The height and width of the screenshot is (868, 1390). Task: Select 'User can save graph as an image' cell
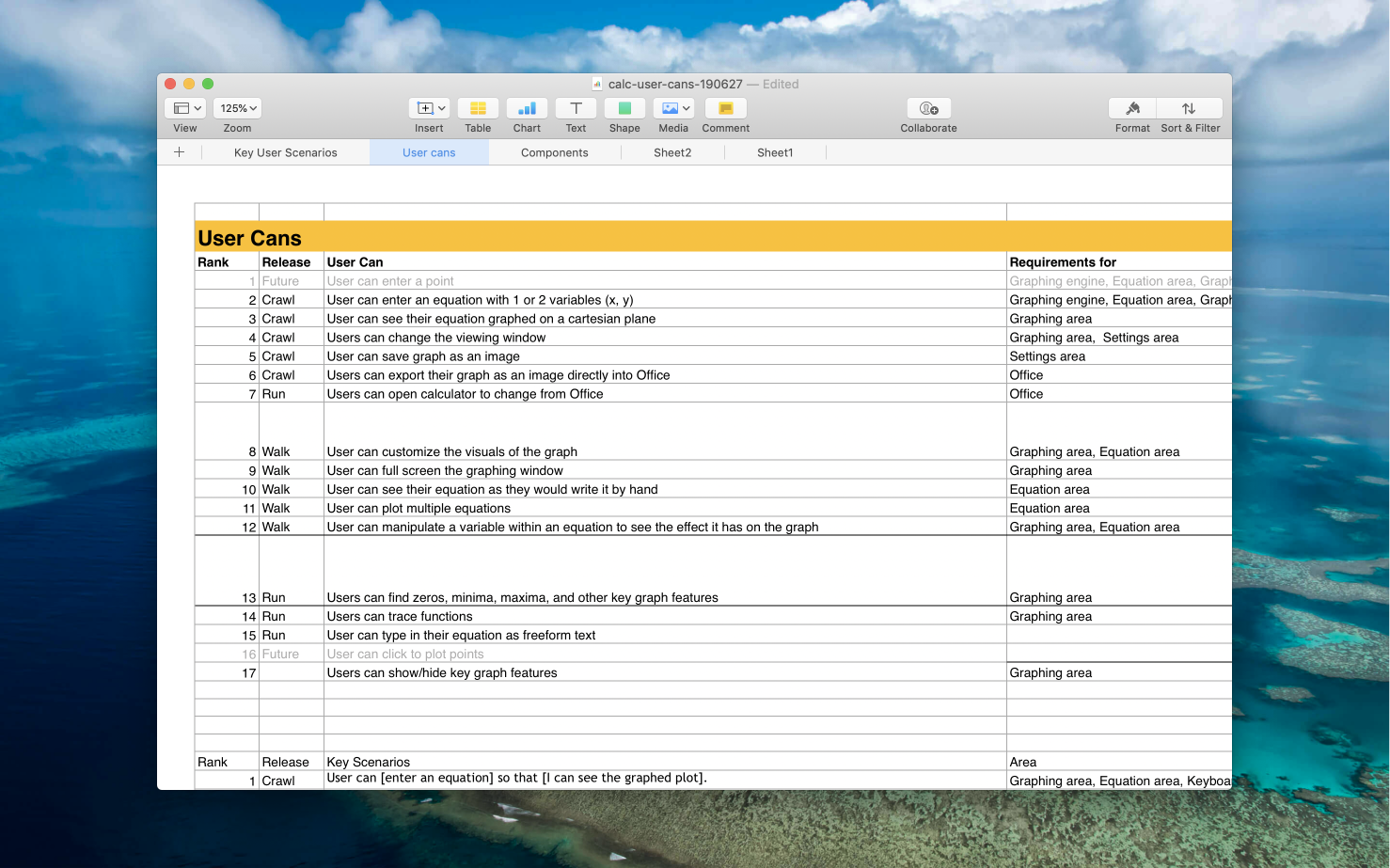tap(665, 355)
